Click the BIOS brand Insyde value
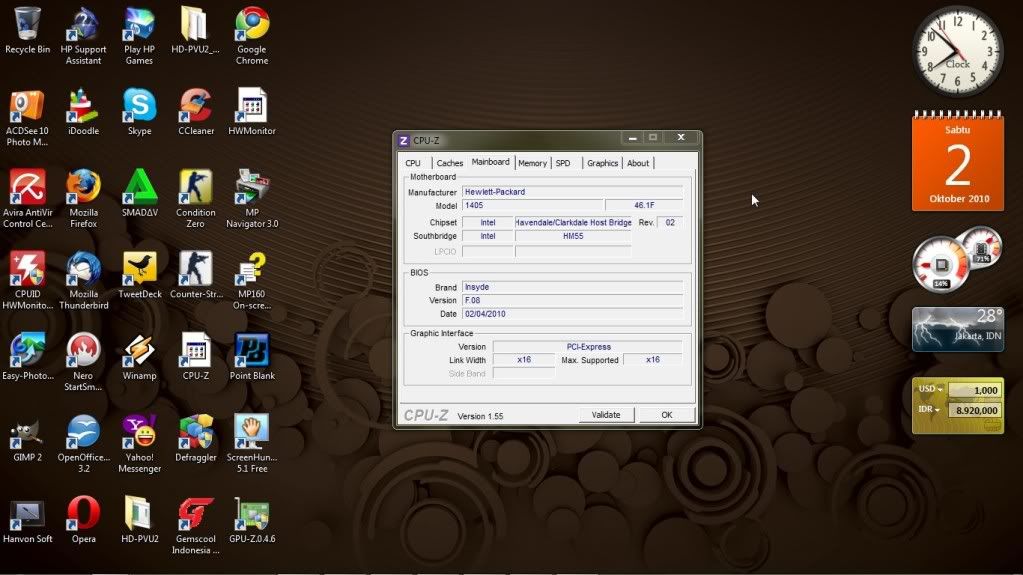This screenshot has width=1023, height=575. tap(572, 287)
